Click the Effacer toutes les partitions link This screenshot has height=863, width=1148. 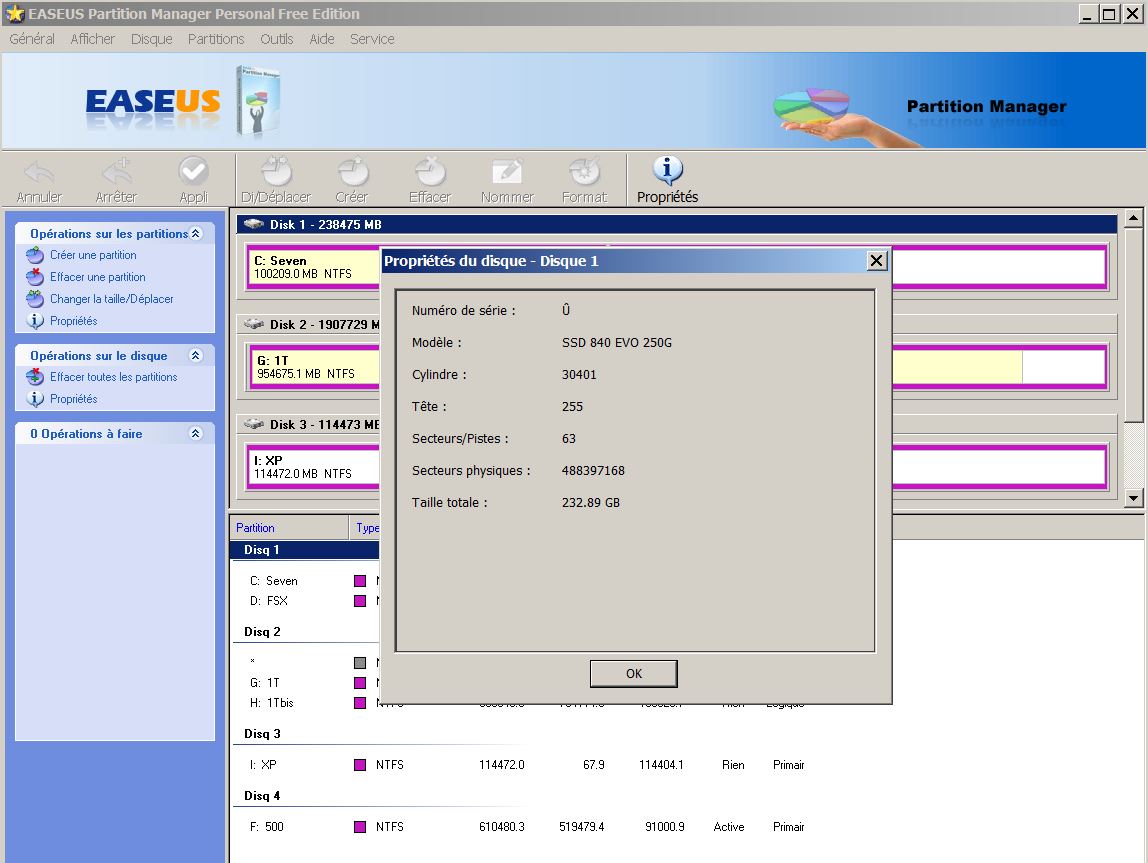(113, 377)
